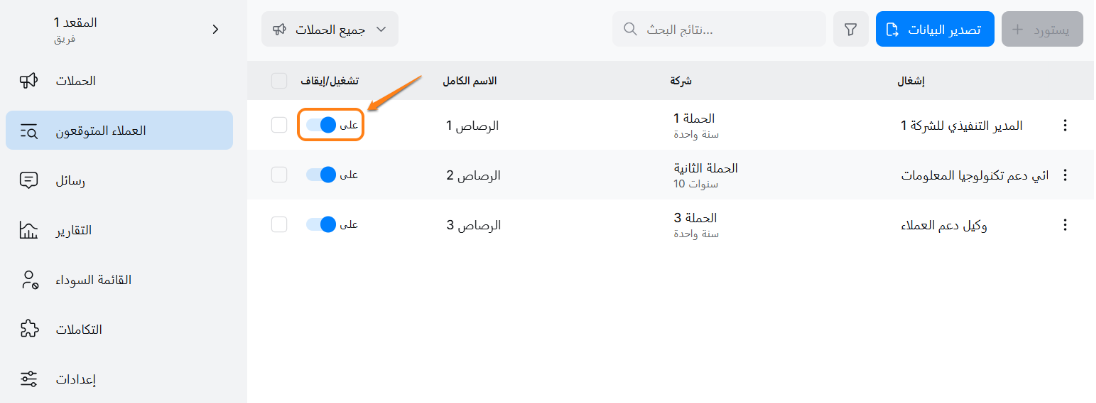The height and width of the screenshot is (403, 1096).
Task: Click the megaphone icon beside الحملات
Action: click(x=29, y=80)
